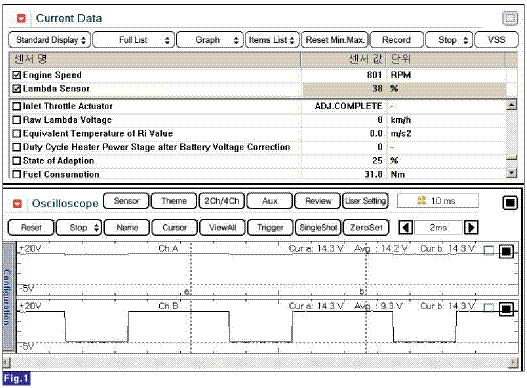527x388 pixels.
Task: Check the Raw Lambda Voltage item
Action: (16, 120)
